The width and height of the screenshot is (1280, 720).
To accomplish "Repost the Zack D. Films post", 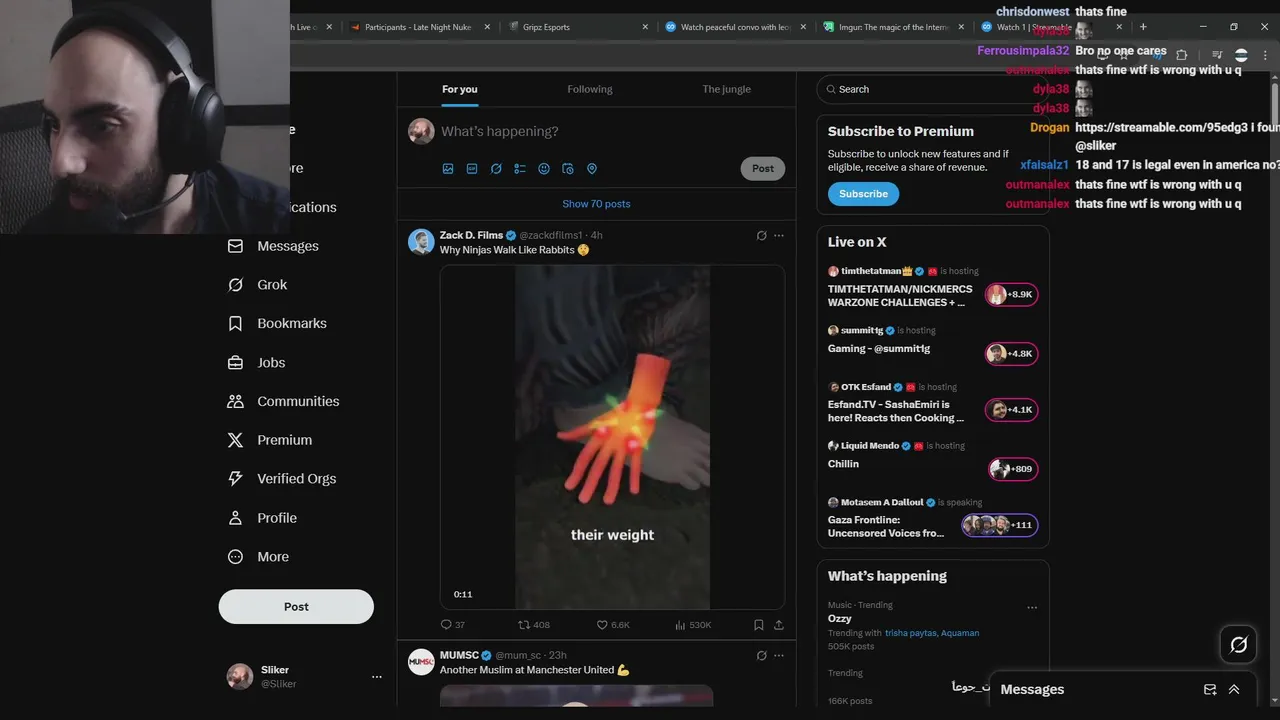I will click(533, 625).
